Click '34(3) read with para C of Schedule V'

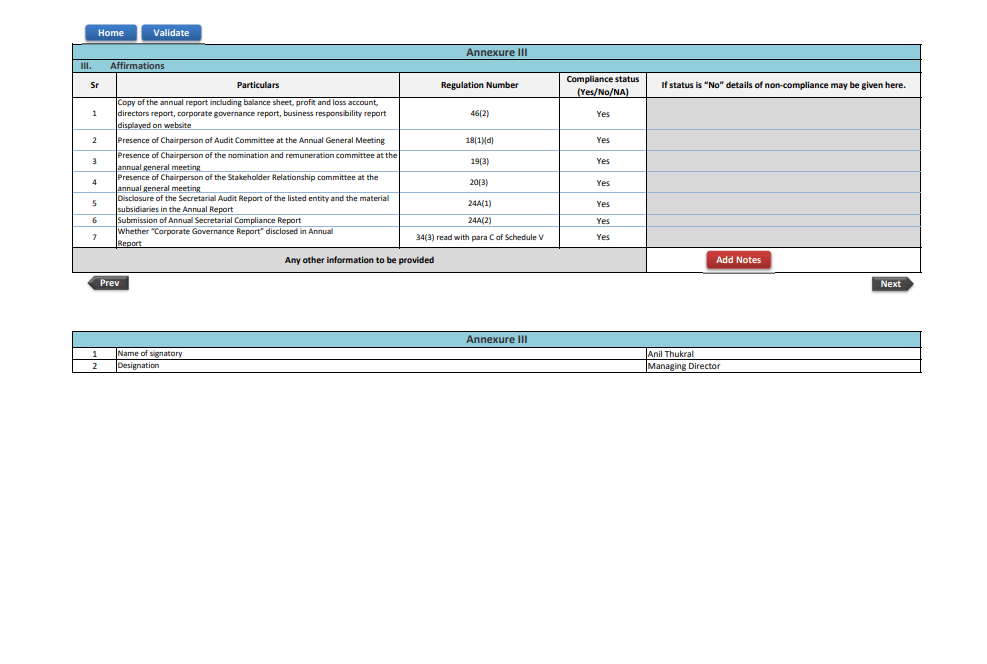[x=480, y=237]
